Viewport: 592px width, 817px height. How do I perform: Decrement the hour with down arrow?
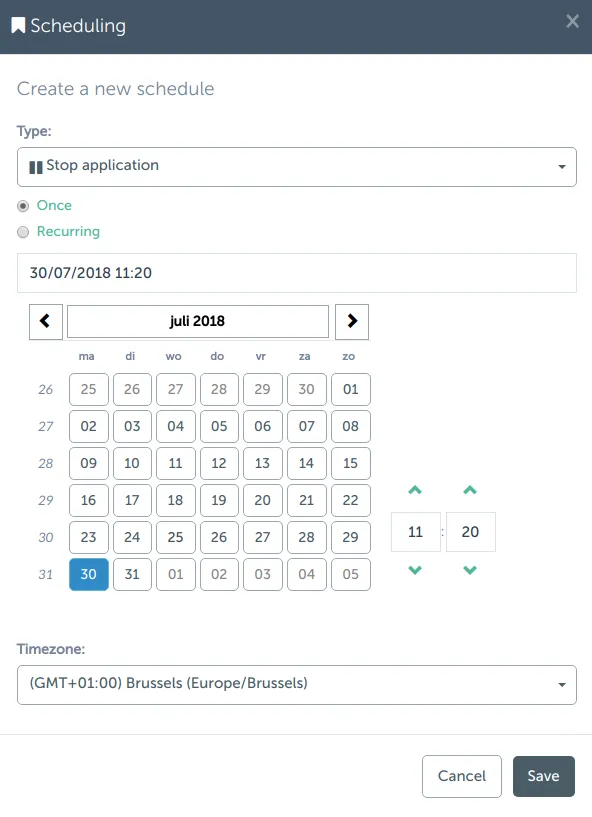pyautogui.click(x=415, y=570)
